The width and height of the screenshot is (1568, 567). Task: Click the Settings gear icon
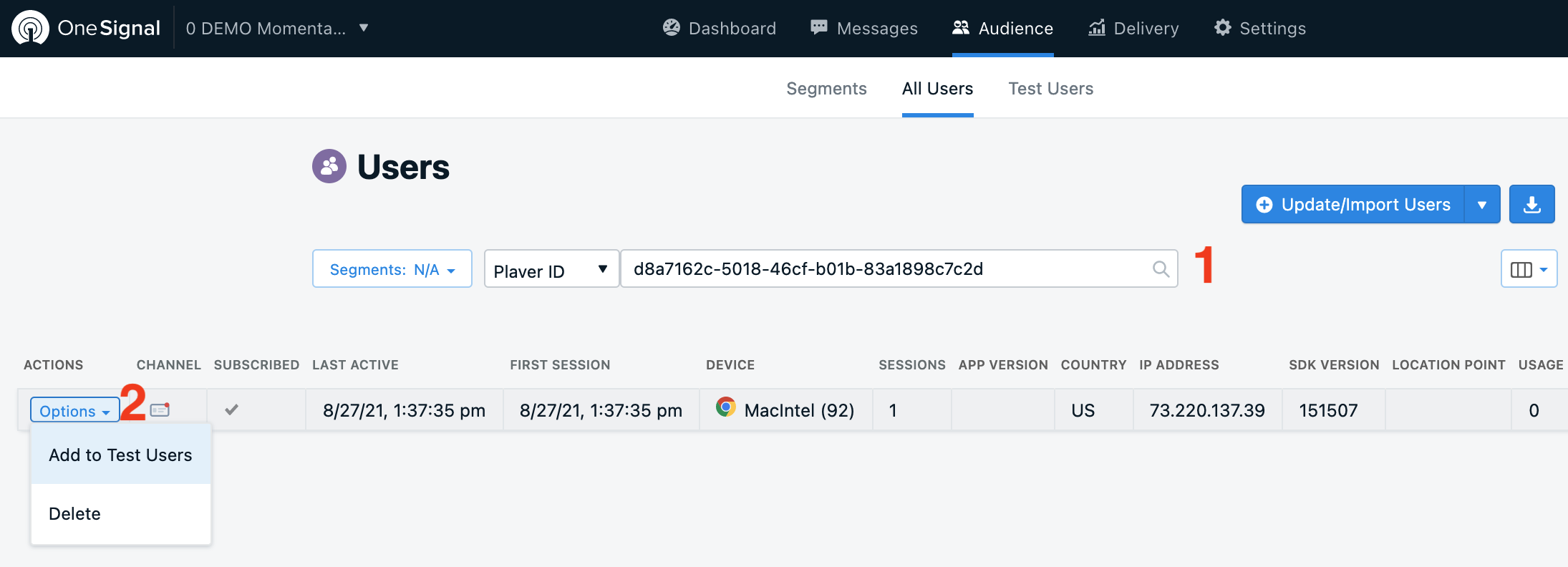coord(1223,27)
